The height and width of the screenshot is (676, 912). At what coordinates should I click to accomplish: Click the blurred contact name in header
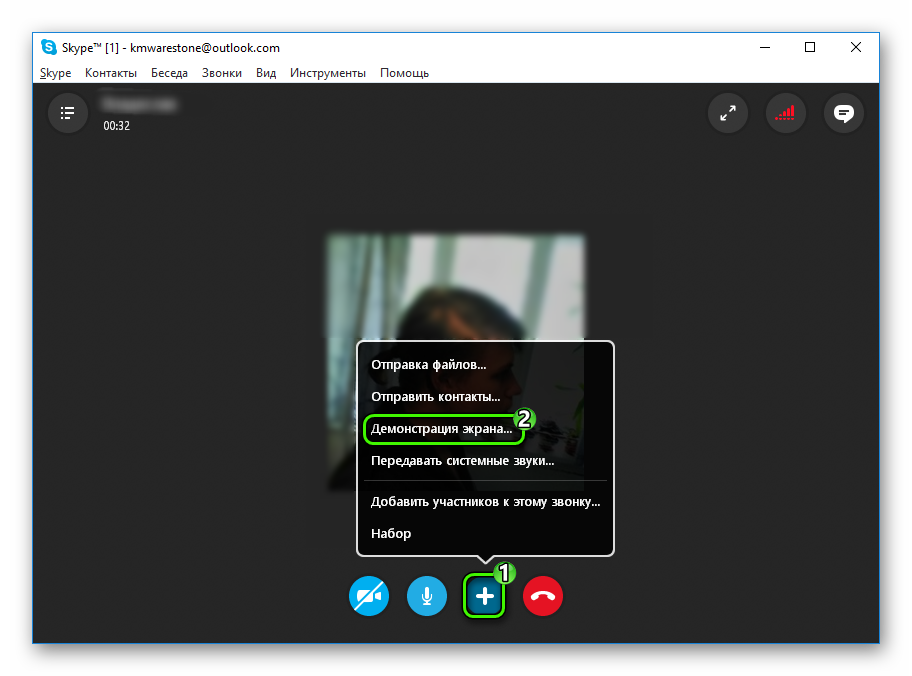(x=138, y=104)
